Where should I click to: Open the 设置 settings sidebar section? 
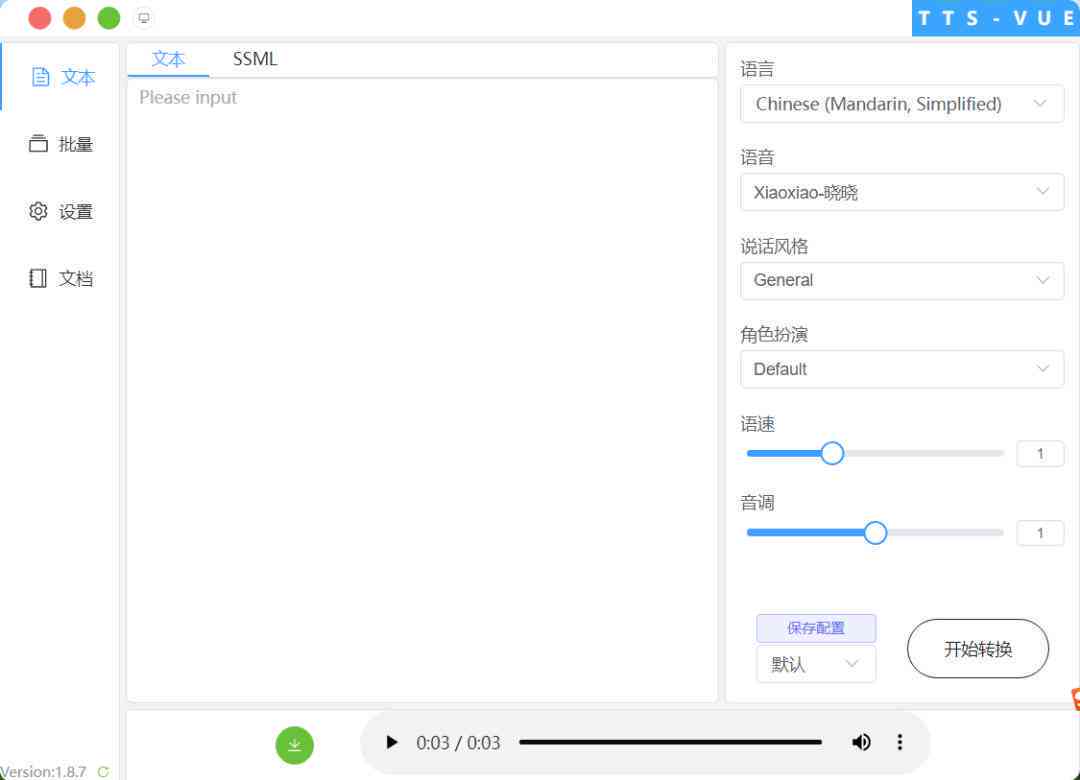[61, 212]
